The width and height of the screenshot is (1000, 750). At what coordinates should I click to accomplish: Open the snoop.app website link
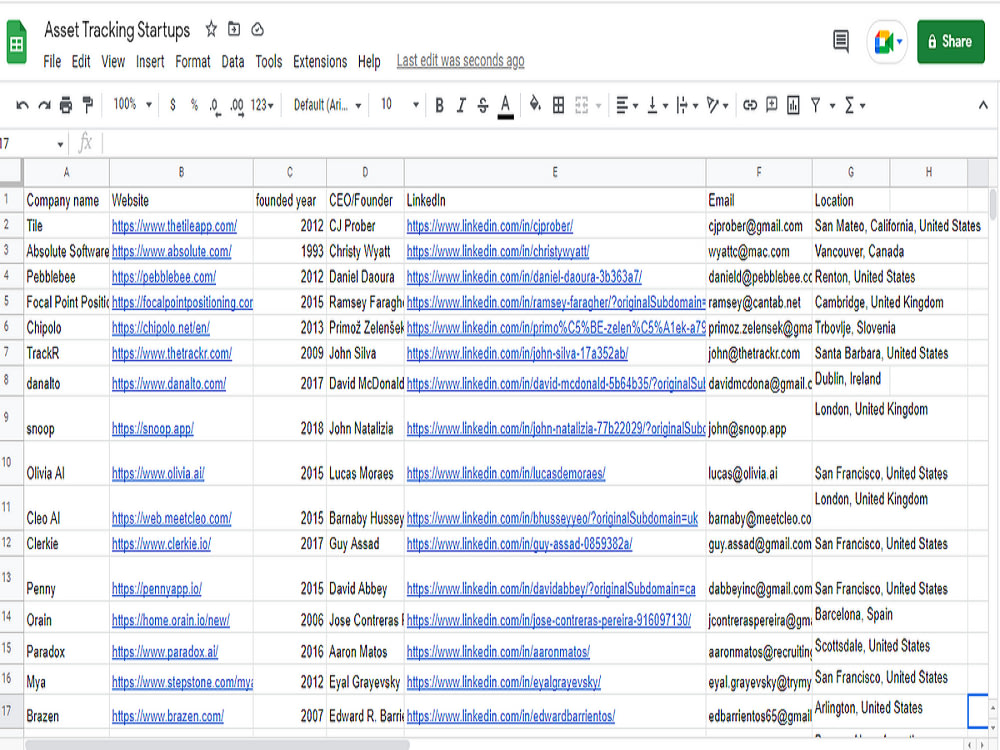point(152,429)
